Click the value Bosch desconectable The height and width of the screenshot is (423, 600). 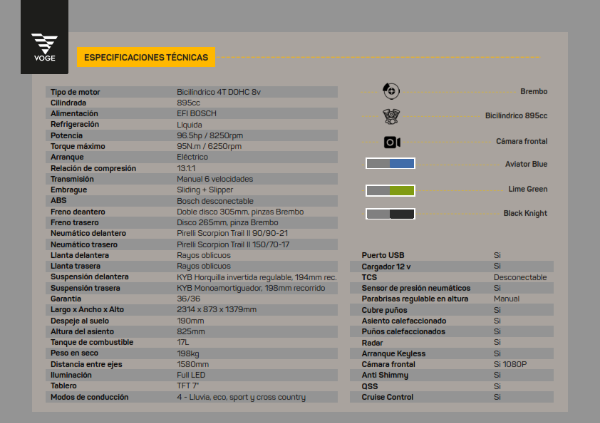(215, 201)
